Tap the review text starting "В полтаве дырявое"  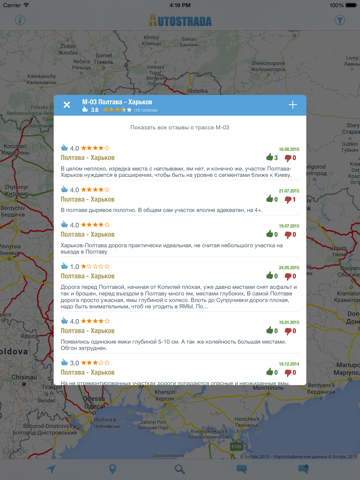(162, 210)
